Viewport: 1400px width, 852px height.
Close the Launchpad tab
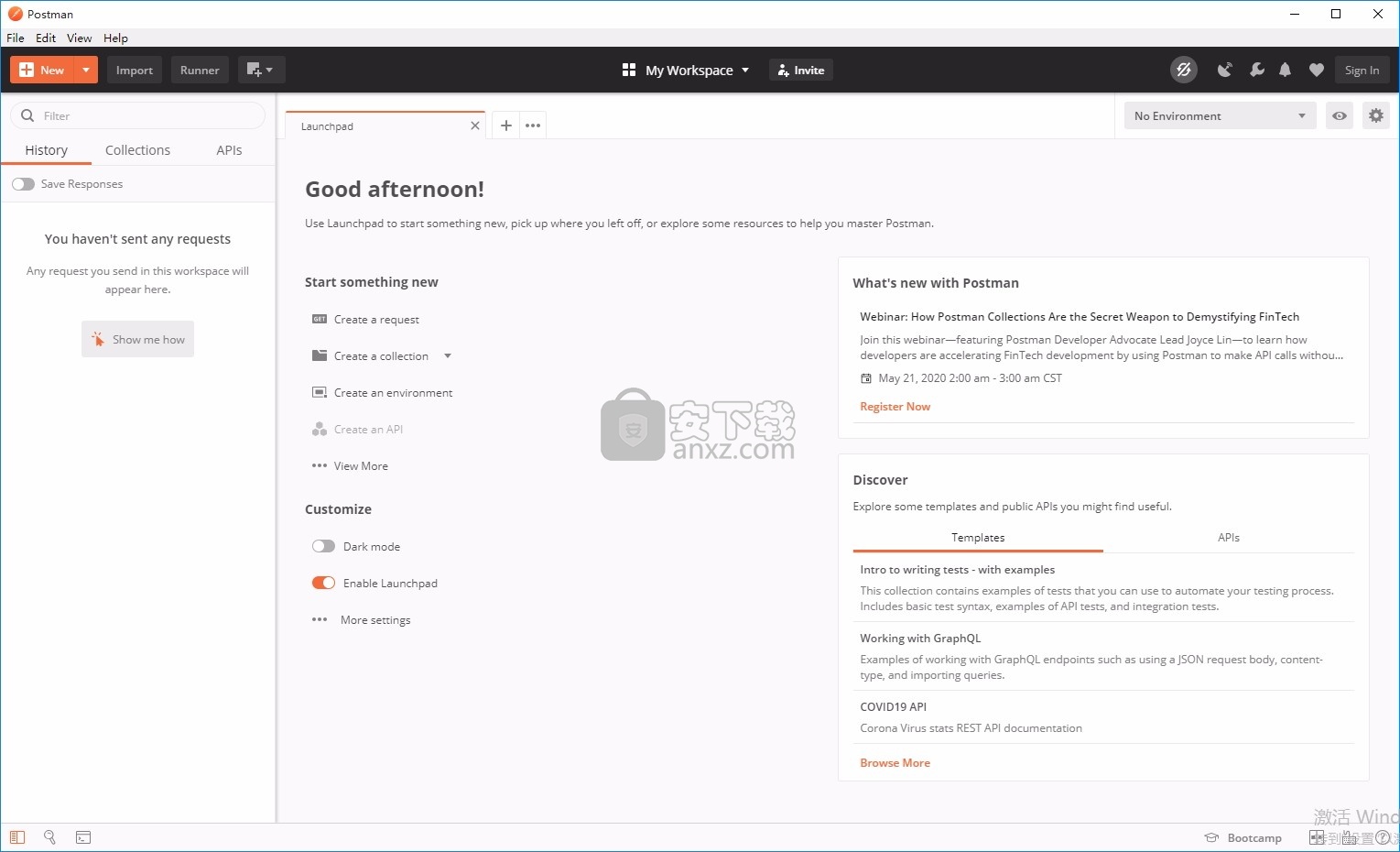(475, 126)
